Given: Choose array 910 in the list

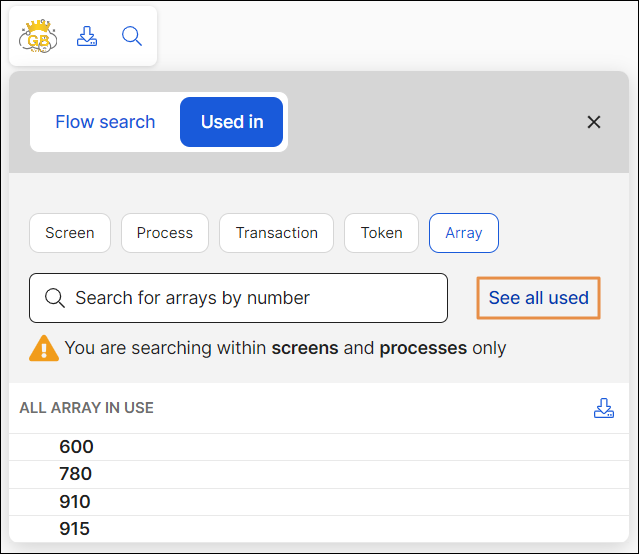Looking at the screenshot, I should point(76,502).
